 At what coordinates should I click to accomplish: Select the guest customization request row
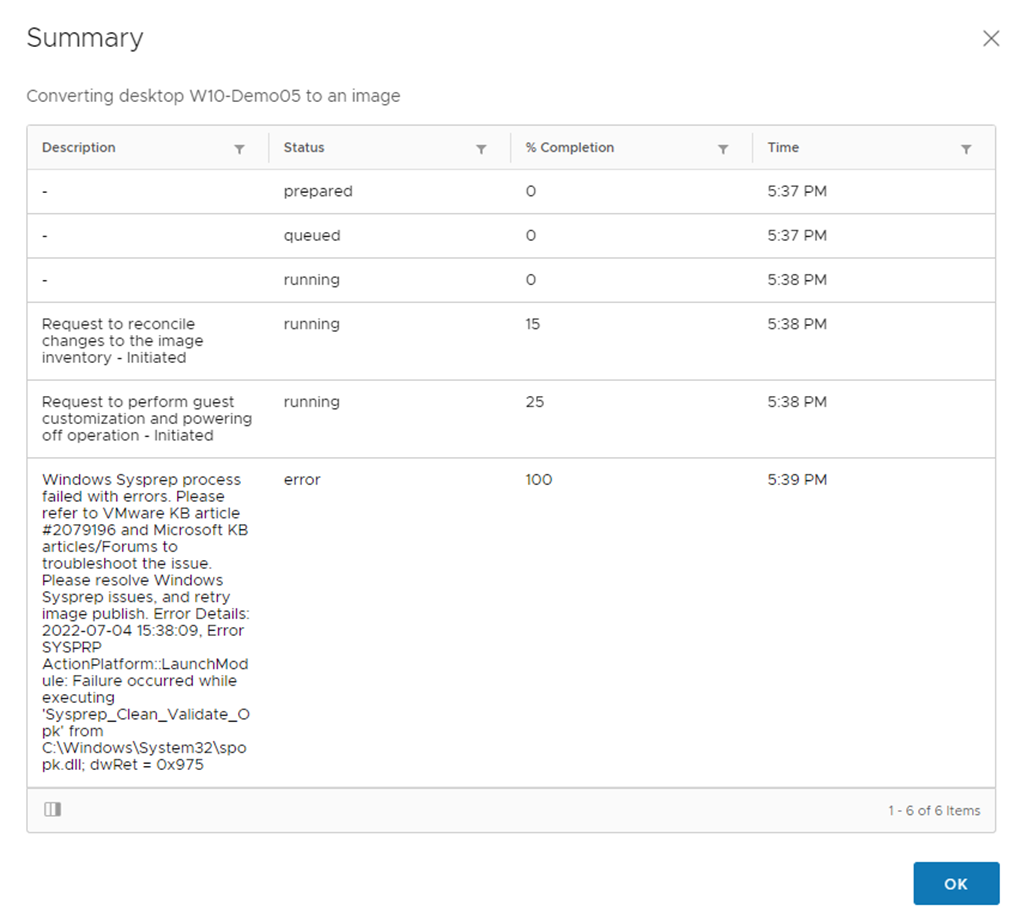147,419
